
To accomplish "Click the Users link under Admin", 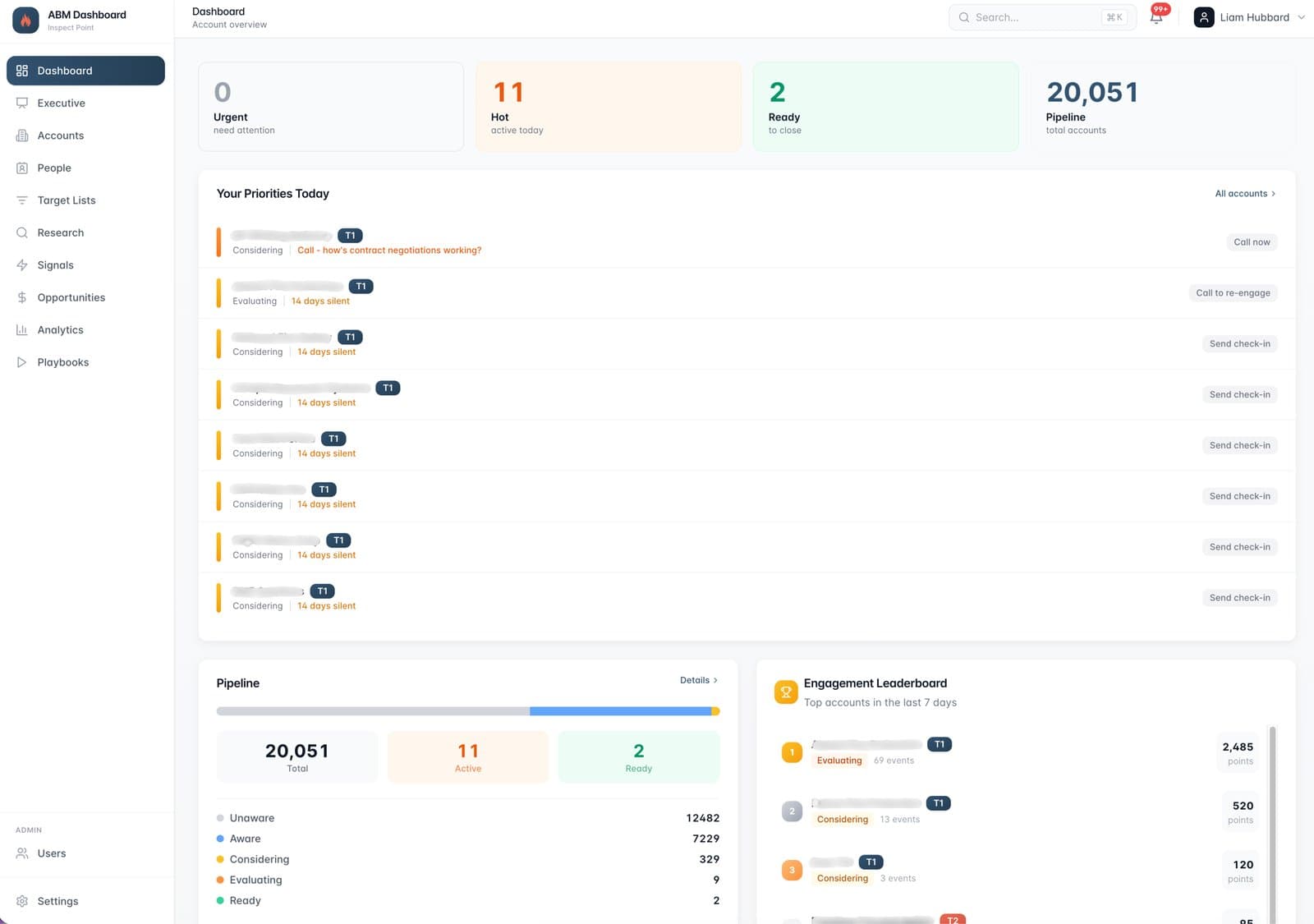I will [x=85, y=853].
